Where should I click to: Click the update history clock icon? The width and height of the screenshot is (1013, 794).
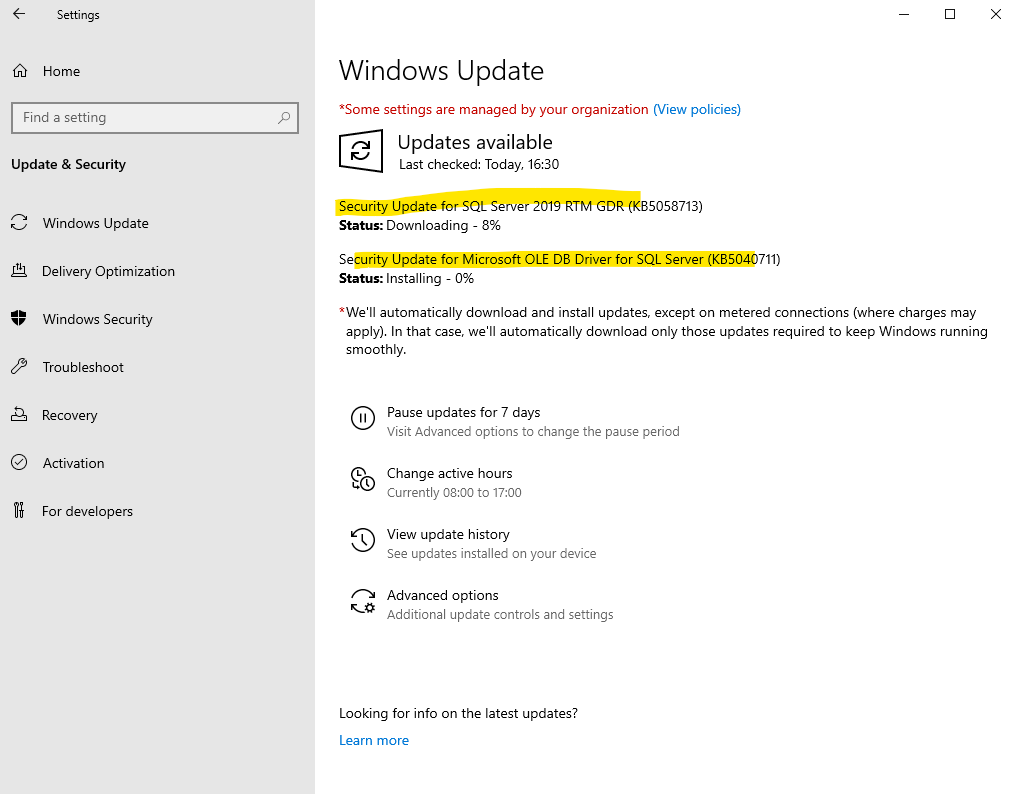coord(362,540)
